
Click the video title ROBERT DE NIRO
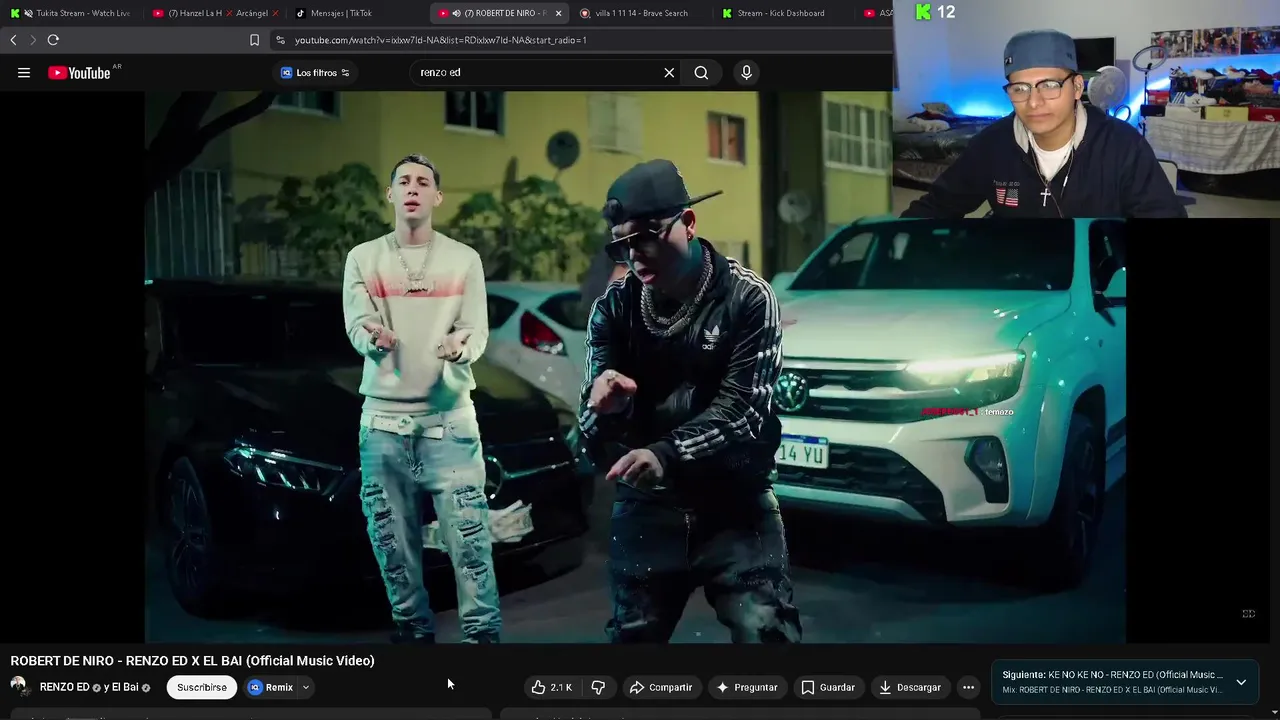point(192,661)
